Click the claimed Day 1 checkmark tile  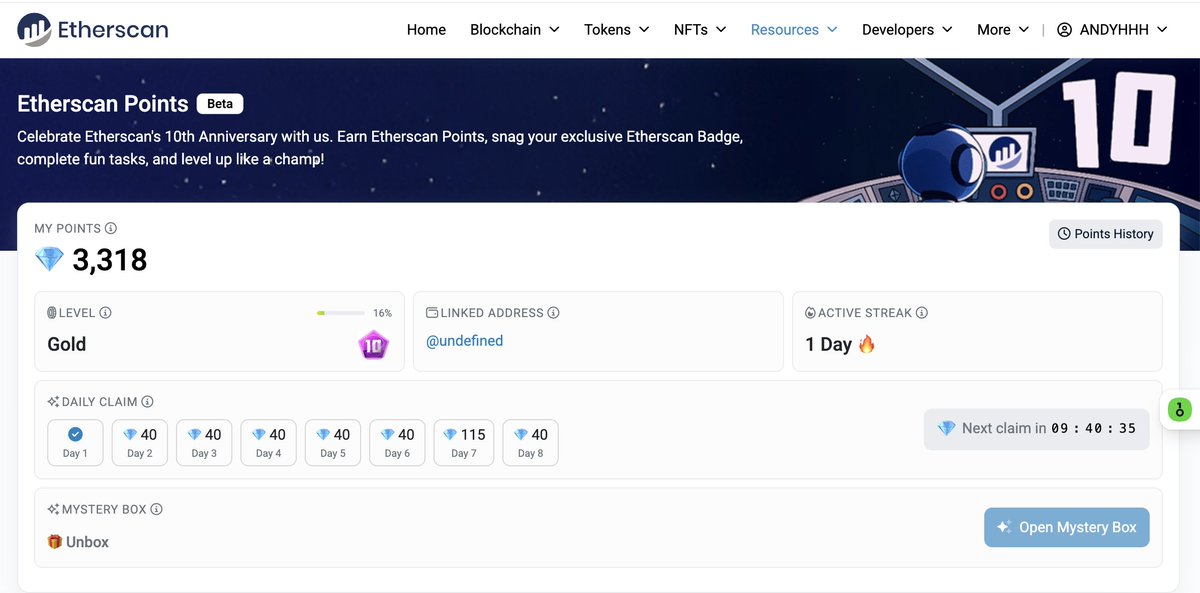coord(75,442)
